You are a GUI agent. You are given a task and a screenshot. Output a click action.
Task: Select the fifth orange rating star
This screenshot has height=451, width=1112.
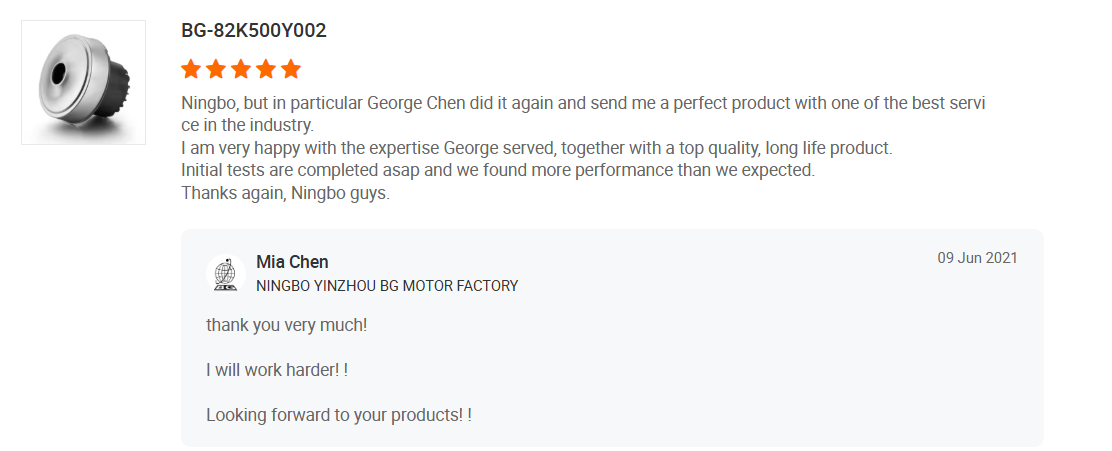tap(291, 69)
